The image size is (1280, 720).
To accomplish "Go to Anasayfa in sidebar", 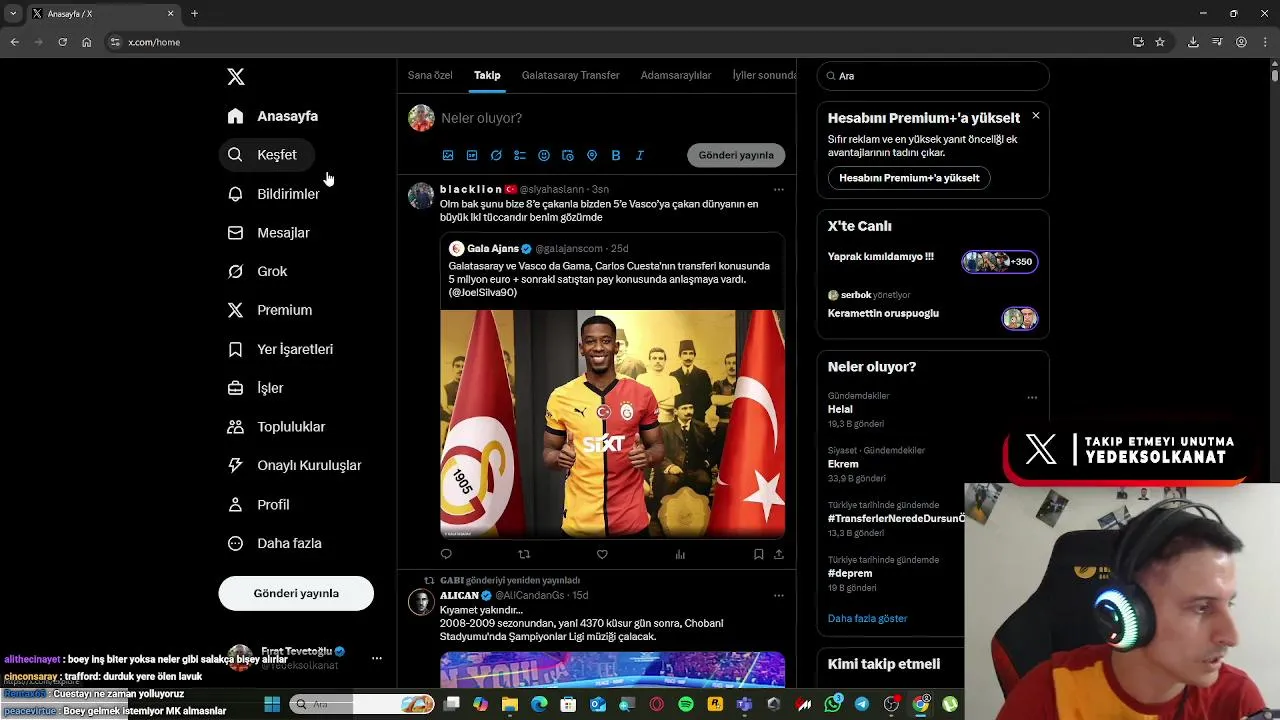I will pos(273,116).
